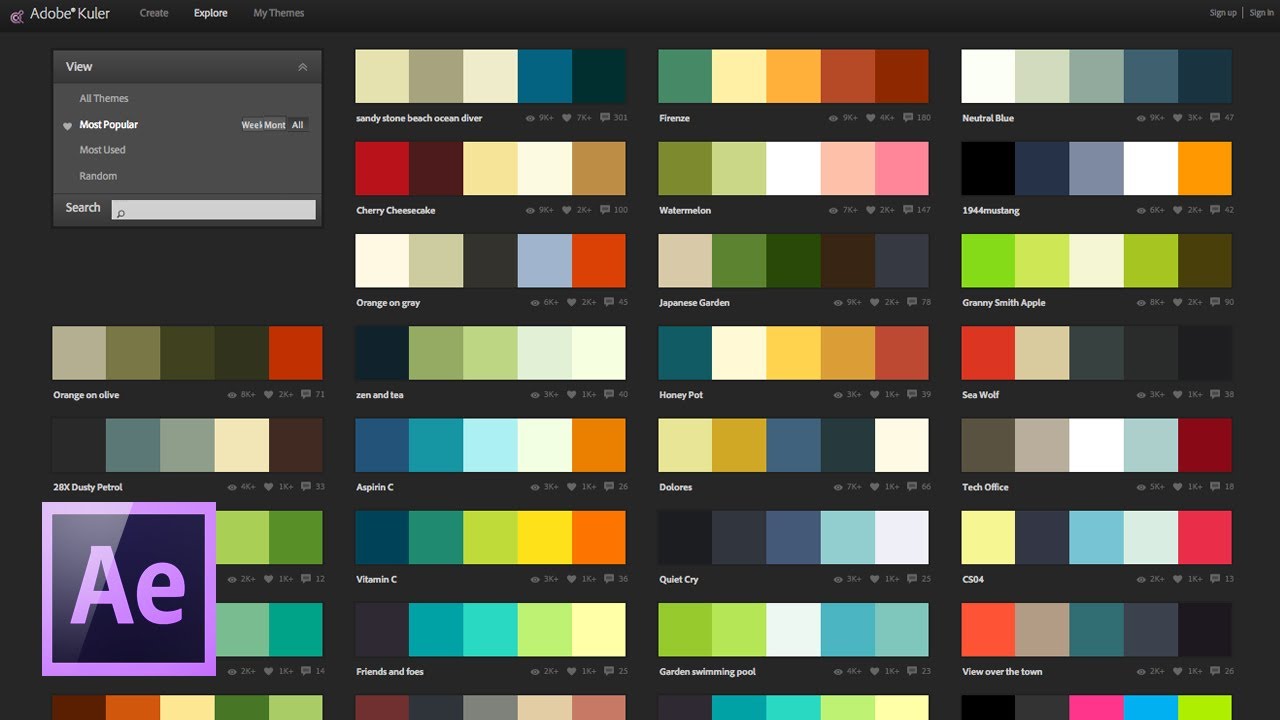Click the heart icon for Sea Wolf
This screenshot has width=1280, height=720.
1177,395
